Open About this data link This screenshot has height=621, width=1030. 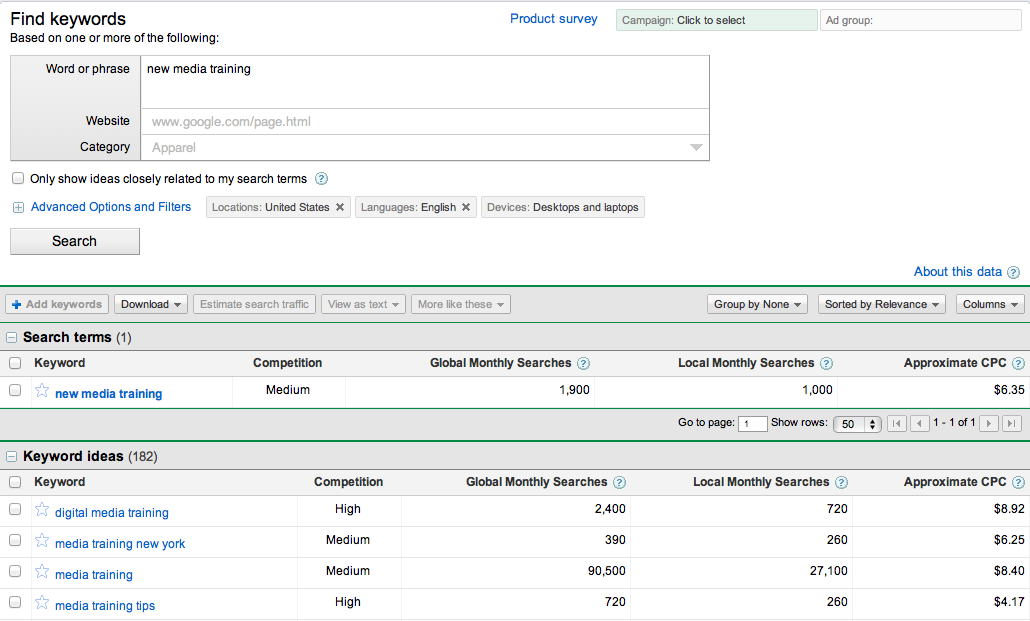(958, 272)
